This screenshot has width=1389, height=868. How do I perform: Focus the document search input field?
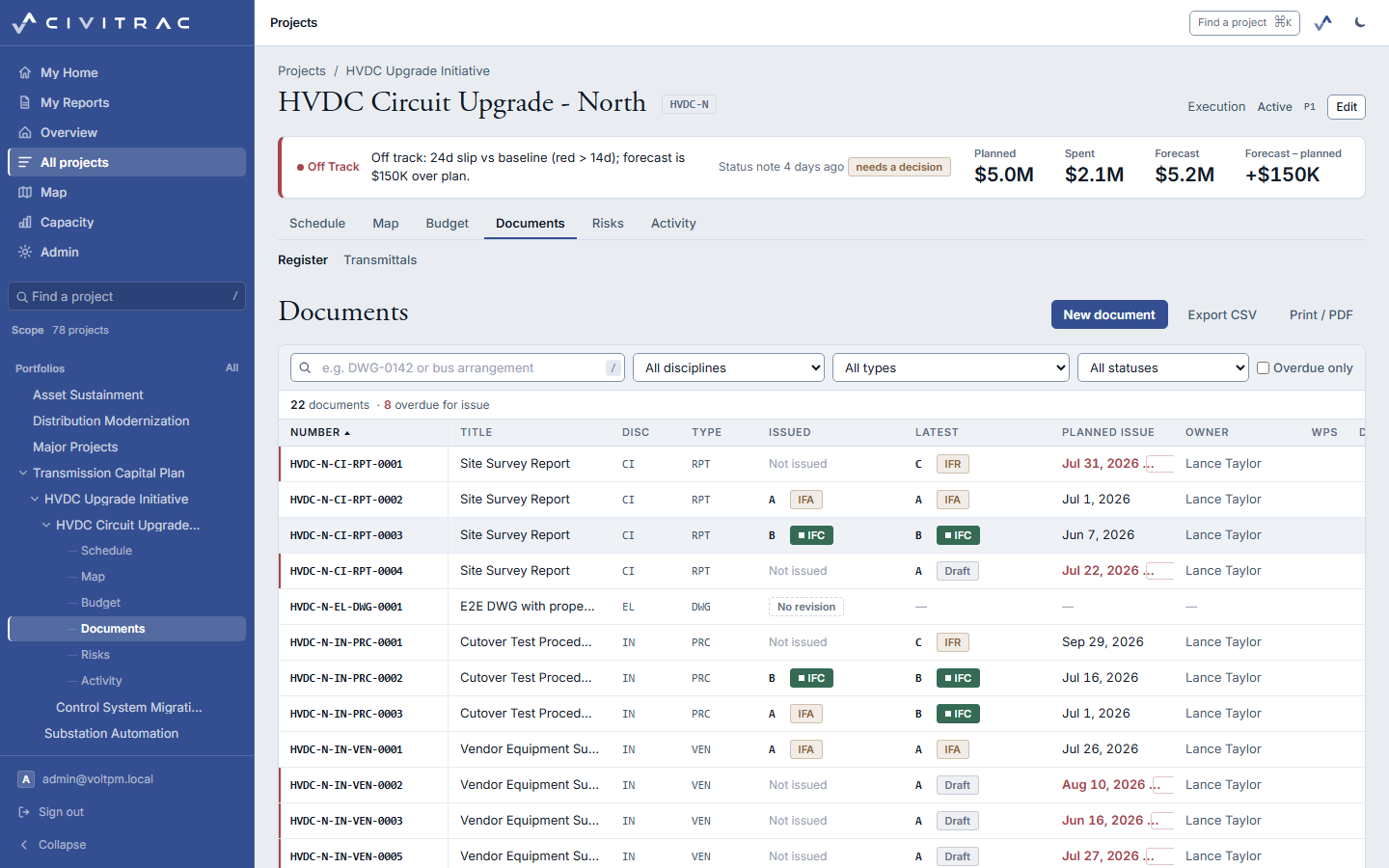coord(458,367)
